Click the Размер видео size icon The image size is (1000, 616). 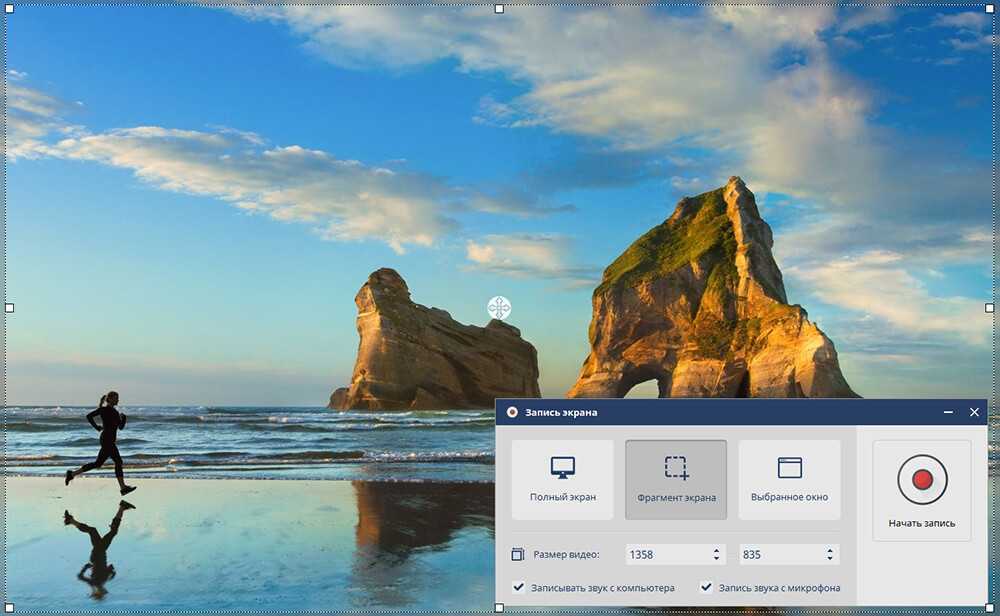(x=517, y=554)
